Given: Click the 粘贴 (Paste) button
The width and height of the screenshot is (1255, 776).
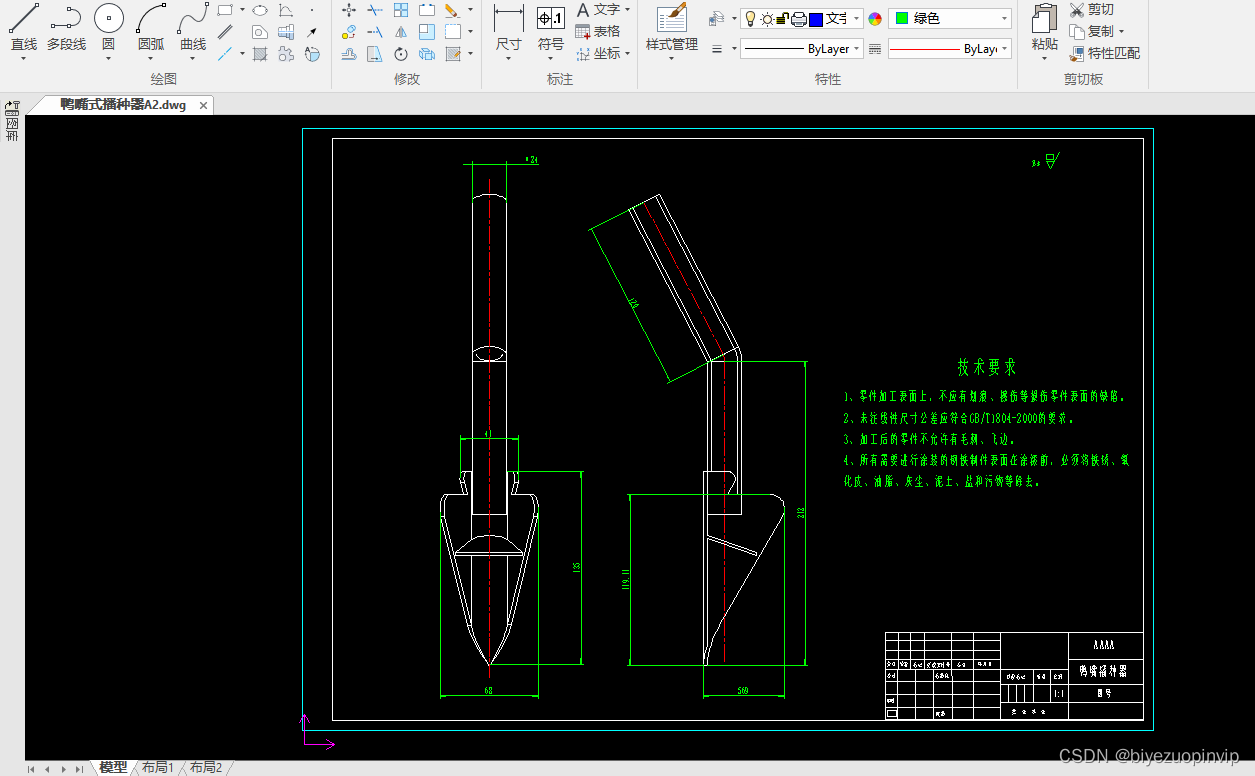Looking at the screenshot, I should pos(1044,28).
